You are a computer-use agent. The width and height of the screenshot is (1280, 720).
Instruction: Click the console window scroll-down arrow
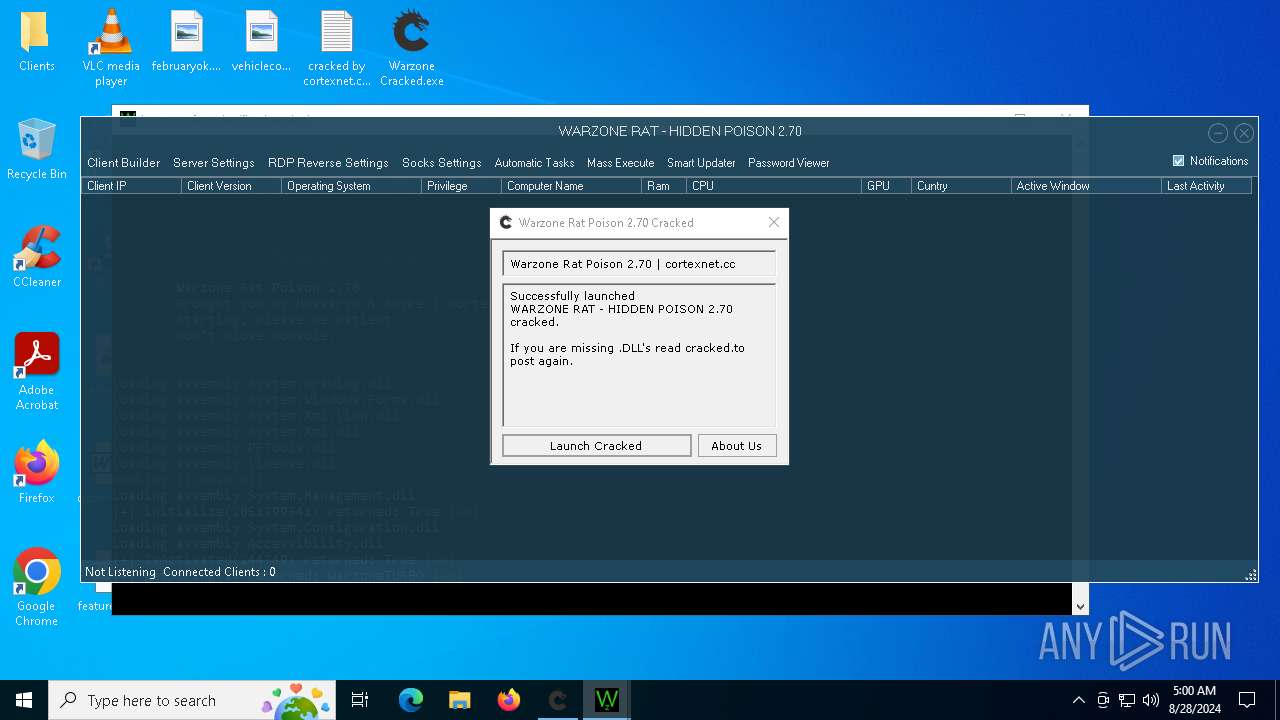1080,606
